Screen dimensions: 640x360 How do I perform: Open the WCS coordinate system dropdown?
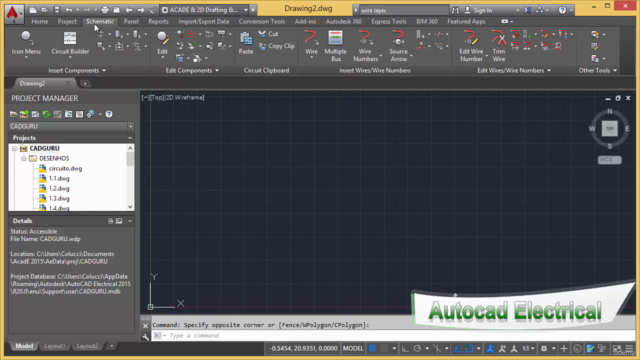(x=609, y=160)
